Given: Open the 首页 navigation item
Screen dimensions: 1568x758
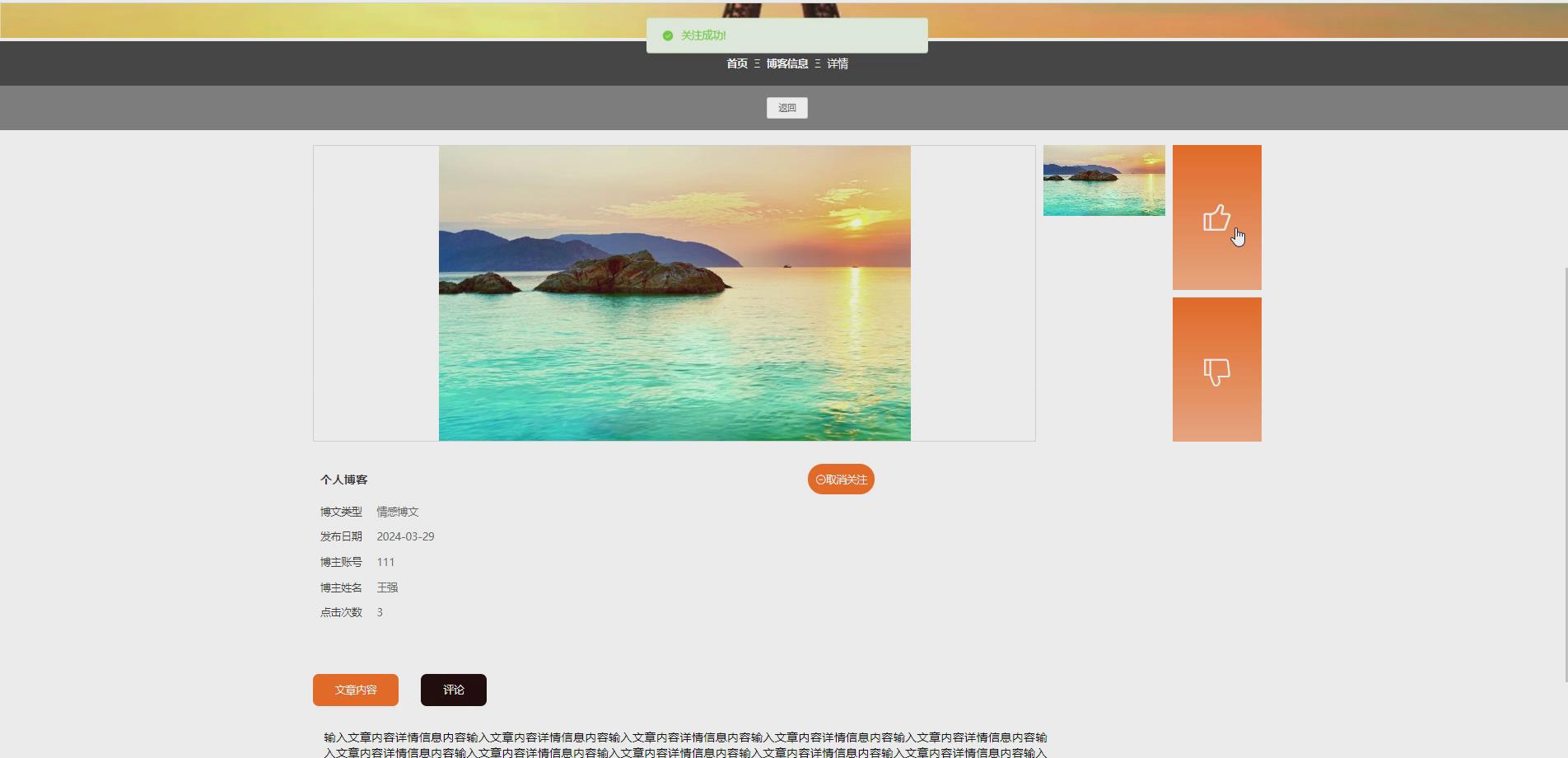Looking at the screenshot, I should 735,63.
